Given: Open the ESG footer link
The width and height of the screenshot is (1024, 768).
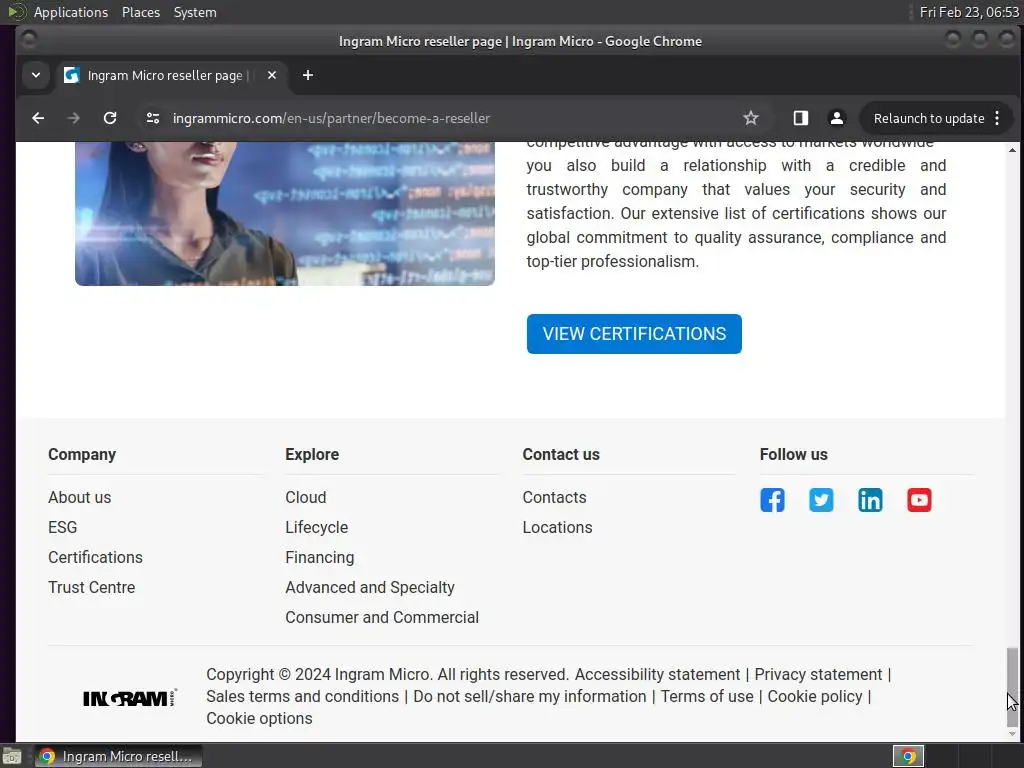Looking at the screenshot, I should tap(63, 528).
